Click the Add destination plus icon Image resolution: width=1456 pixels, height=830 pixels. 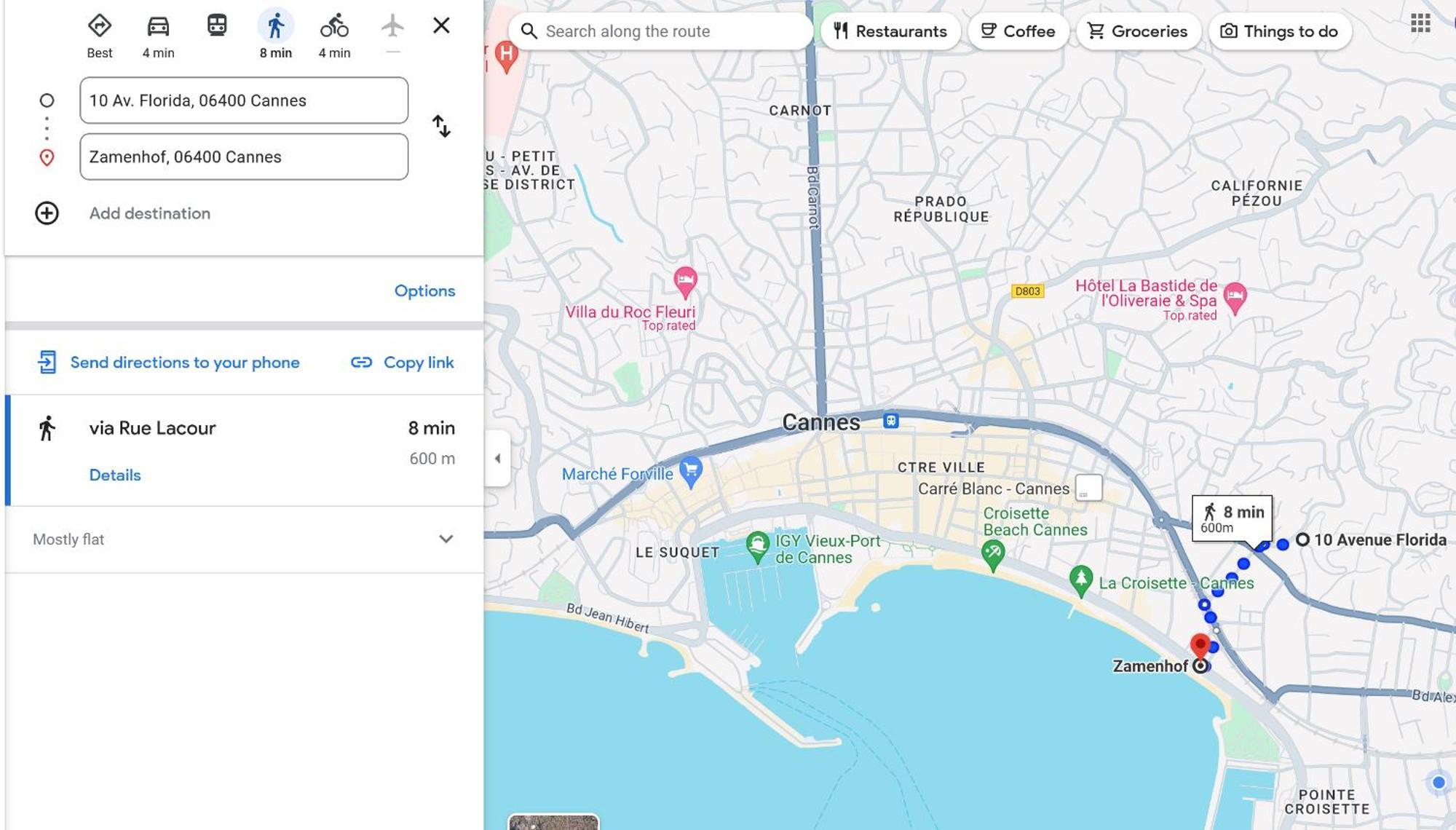coord(47,213)
